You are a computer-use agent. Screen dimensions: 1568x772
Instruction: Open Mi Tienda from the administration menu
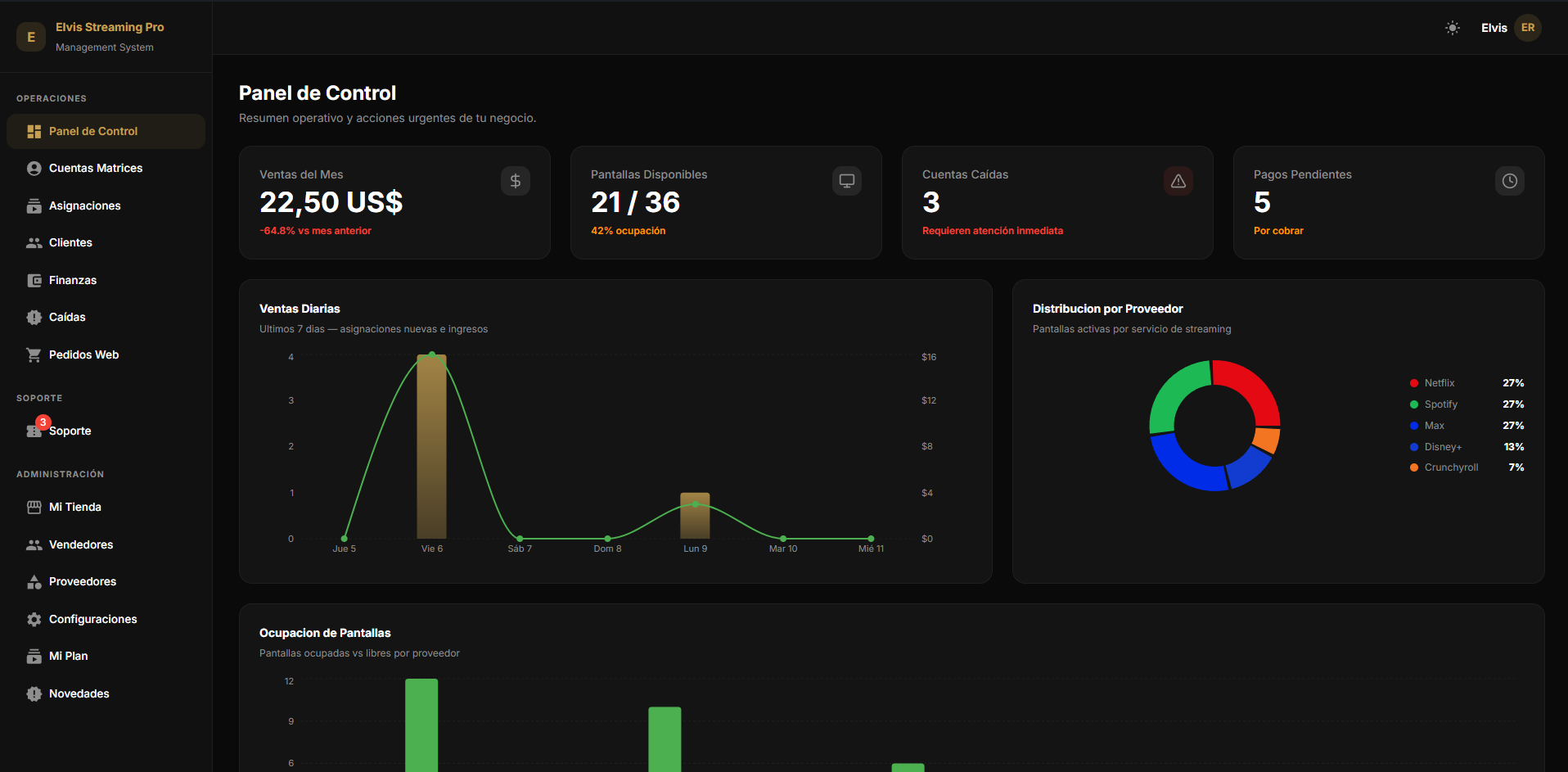(x=74, y=507)
